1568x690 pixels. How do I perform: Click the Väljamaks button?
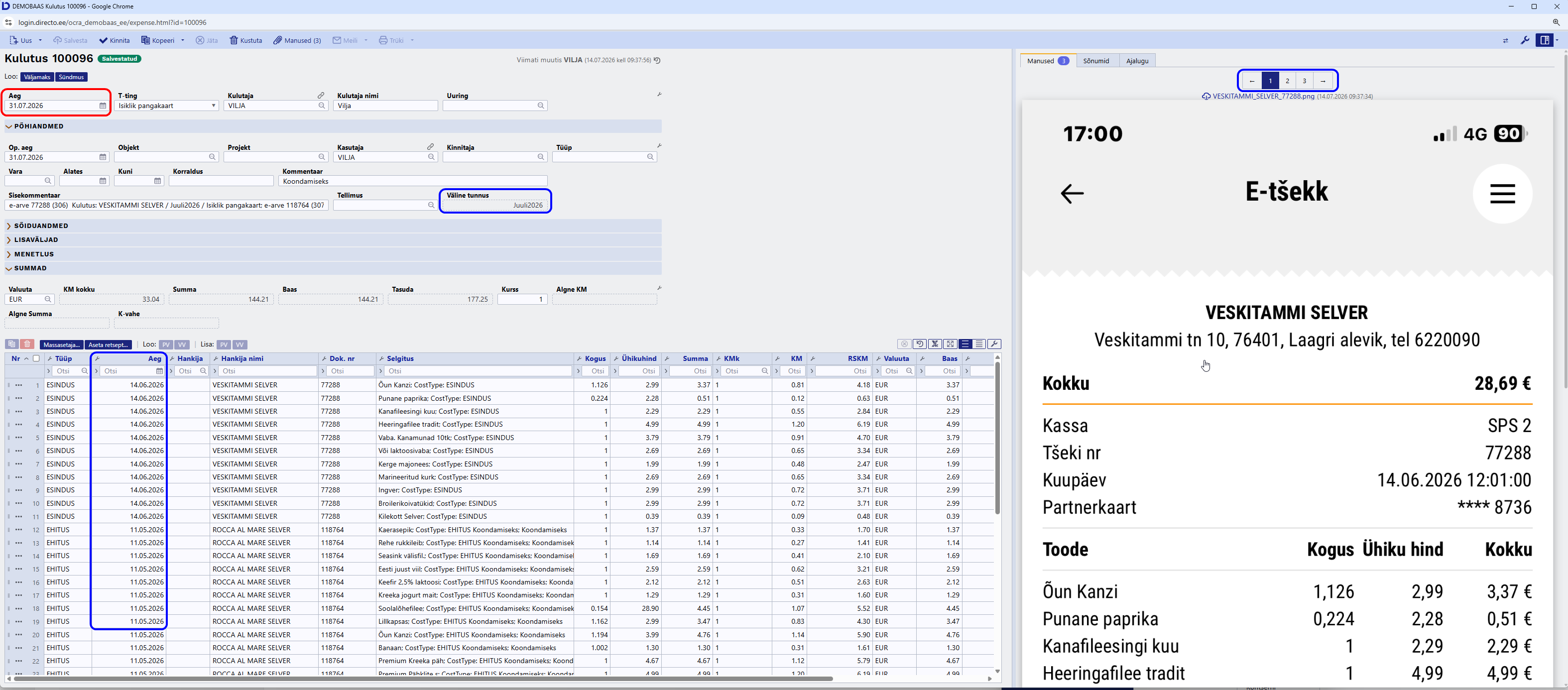tap(37, 77)
